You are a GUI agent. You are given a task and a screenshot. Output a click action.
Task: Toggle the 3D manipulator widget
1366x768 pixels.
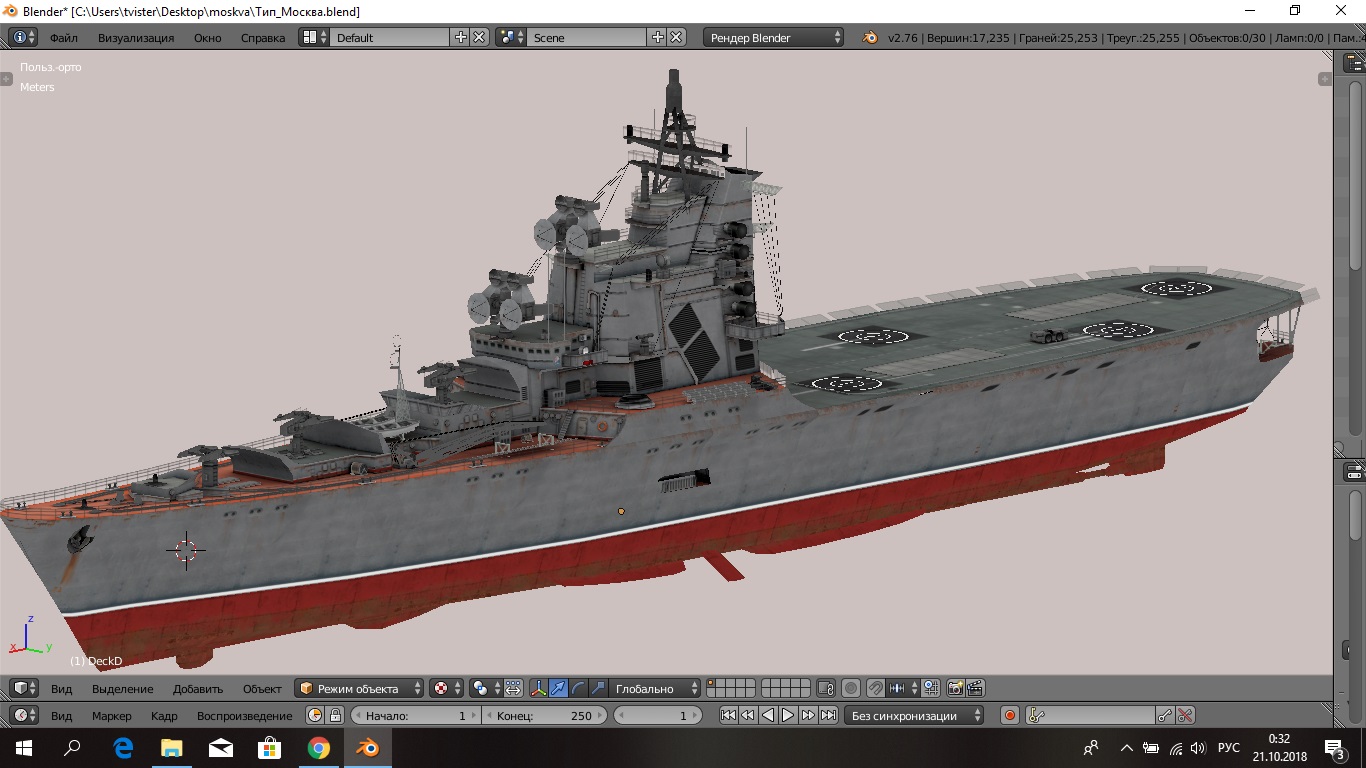[539, 689]
